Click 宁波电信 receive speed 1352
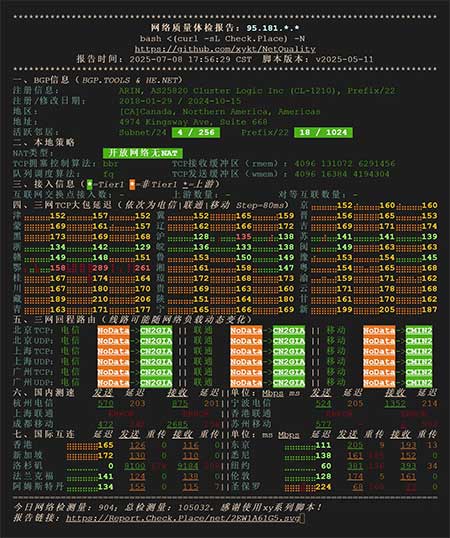 pyautogui.click(x=394, y=404)
